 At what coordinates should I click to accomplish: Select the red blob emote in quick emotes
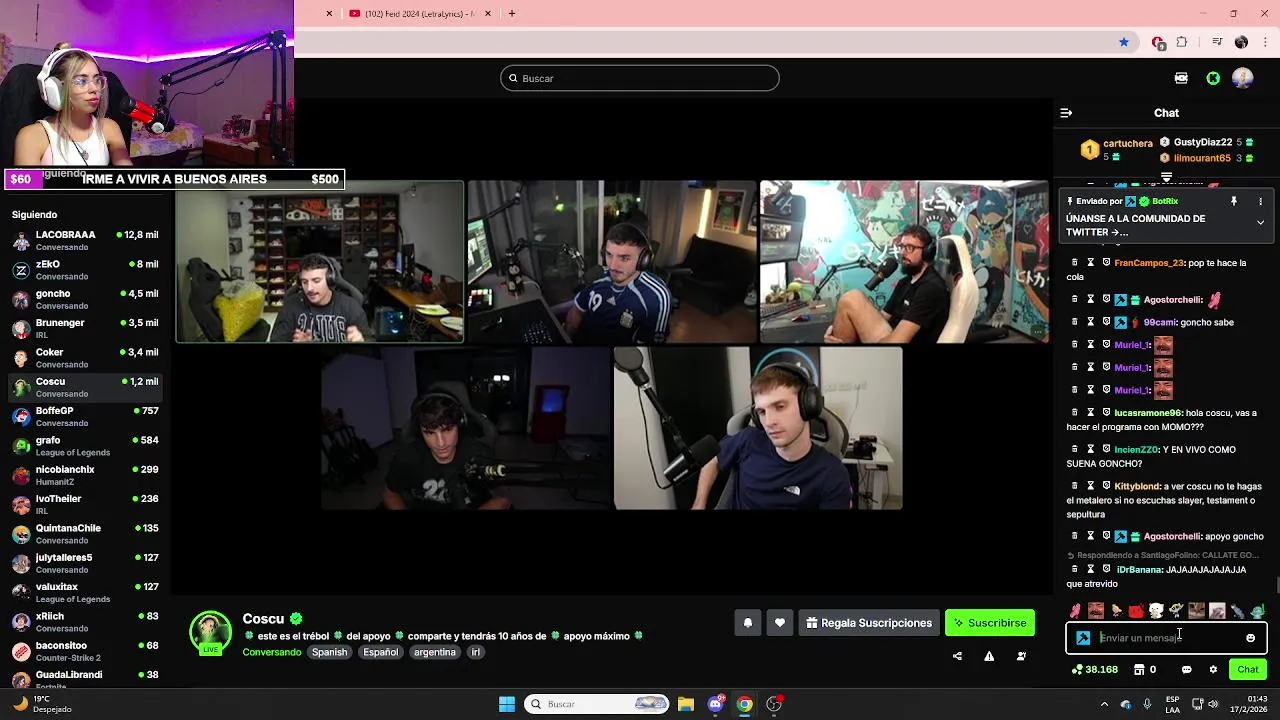(1136, 611)
